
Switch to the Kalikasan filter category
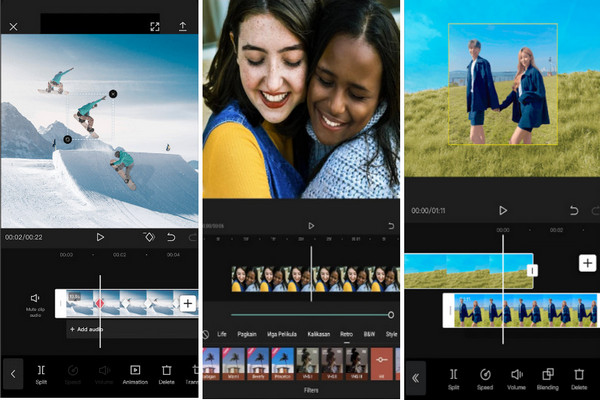click(319, 334)
